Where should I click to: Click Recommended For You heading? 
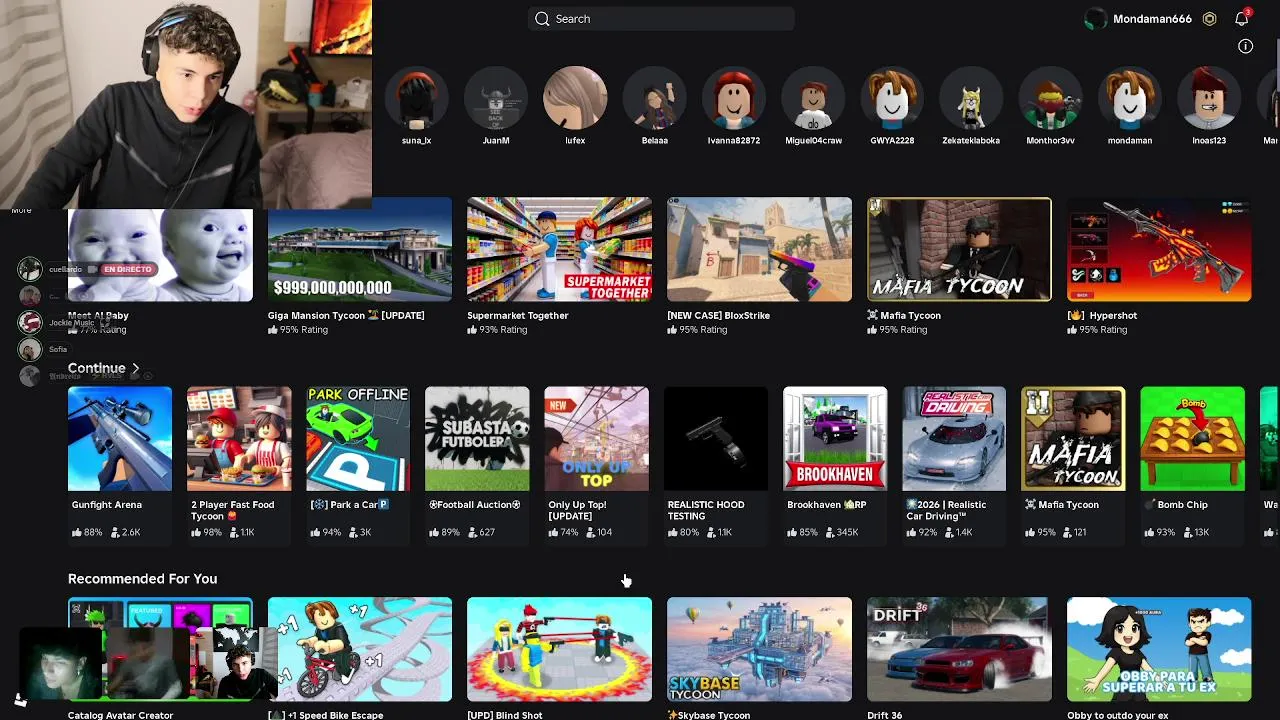click(142, 578)
